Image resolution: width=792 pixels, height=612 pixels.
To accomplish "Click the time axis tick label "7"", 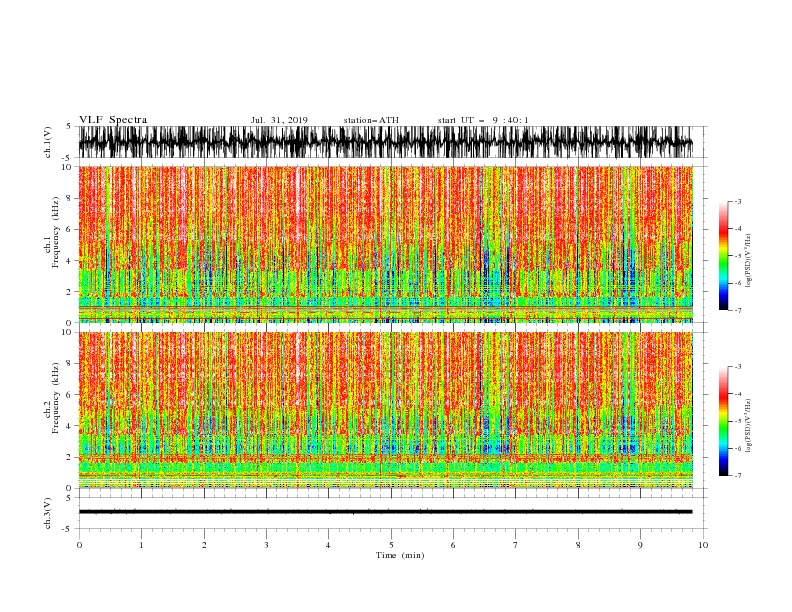I will click(x=516, y=545).
